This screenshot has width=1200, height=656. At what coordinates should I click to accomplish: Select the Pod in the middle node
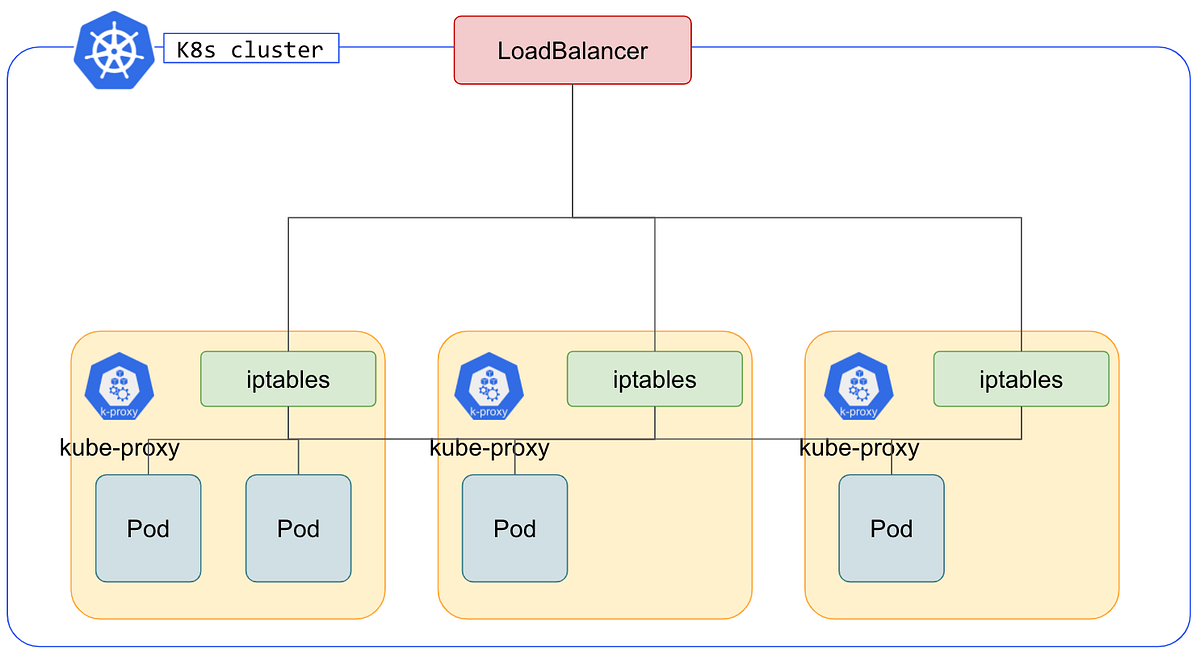[x=515, y=528]
